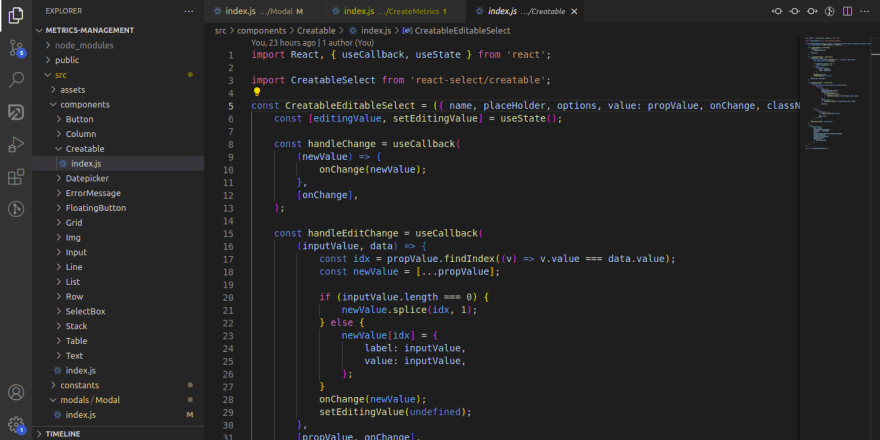This screenshot has width=880, height=440.
Task: Open the Search view in the activity bar
Action: click(16, 80)
